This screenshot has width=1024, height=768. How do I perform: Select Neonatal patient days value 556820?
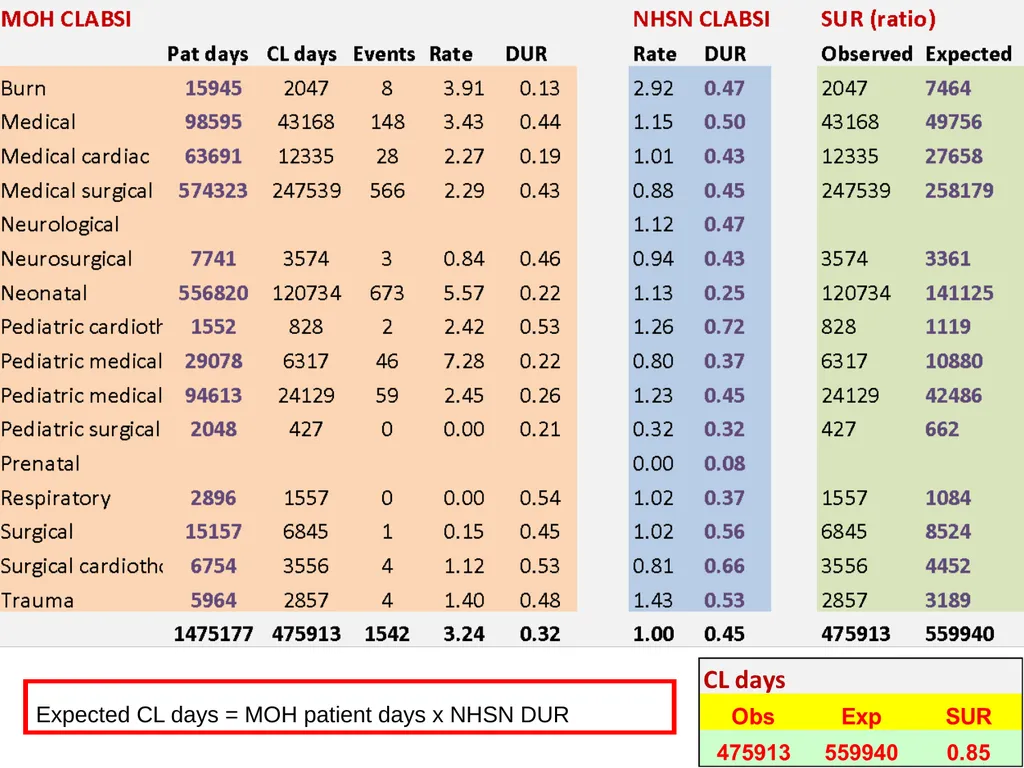[x=213, y=293]
